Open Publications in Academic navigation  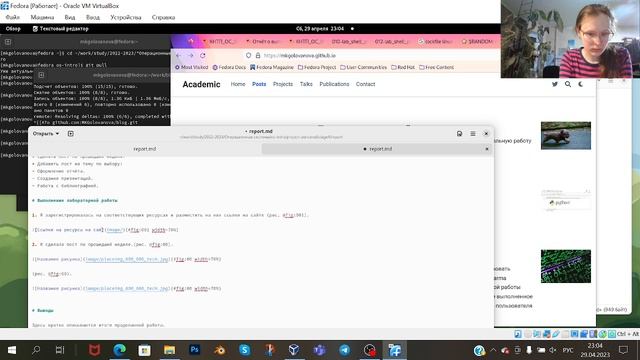click(334, 84)
